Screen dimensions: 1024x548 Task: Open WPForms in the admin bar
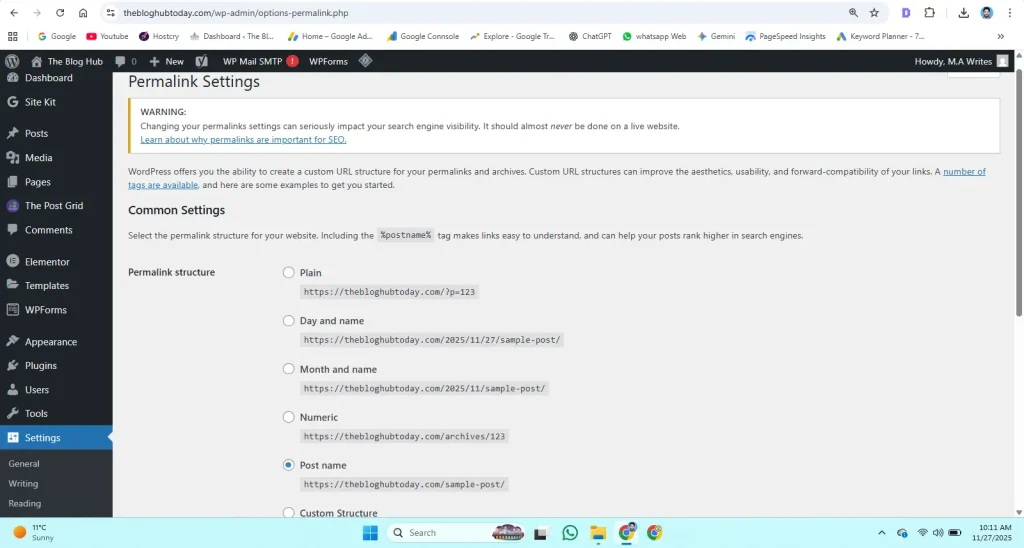click(328, 61)
